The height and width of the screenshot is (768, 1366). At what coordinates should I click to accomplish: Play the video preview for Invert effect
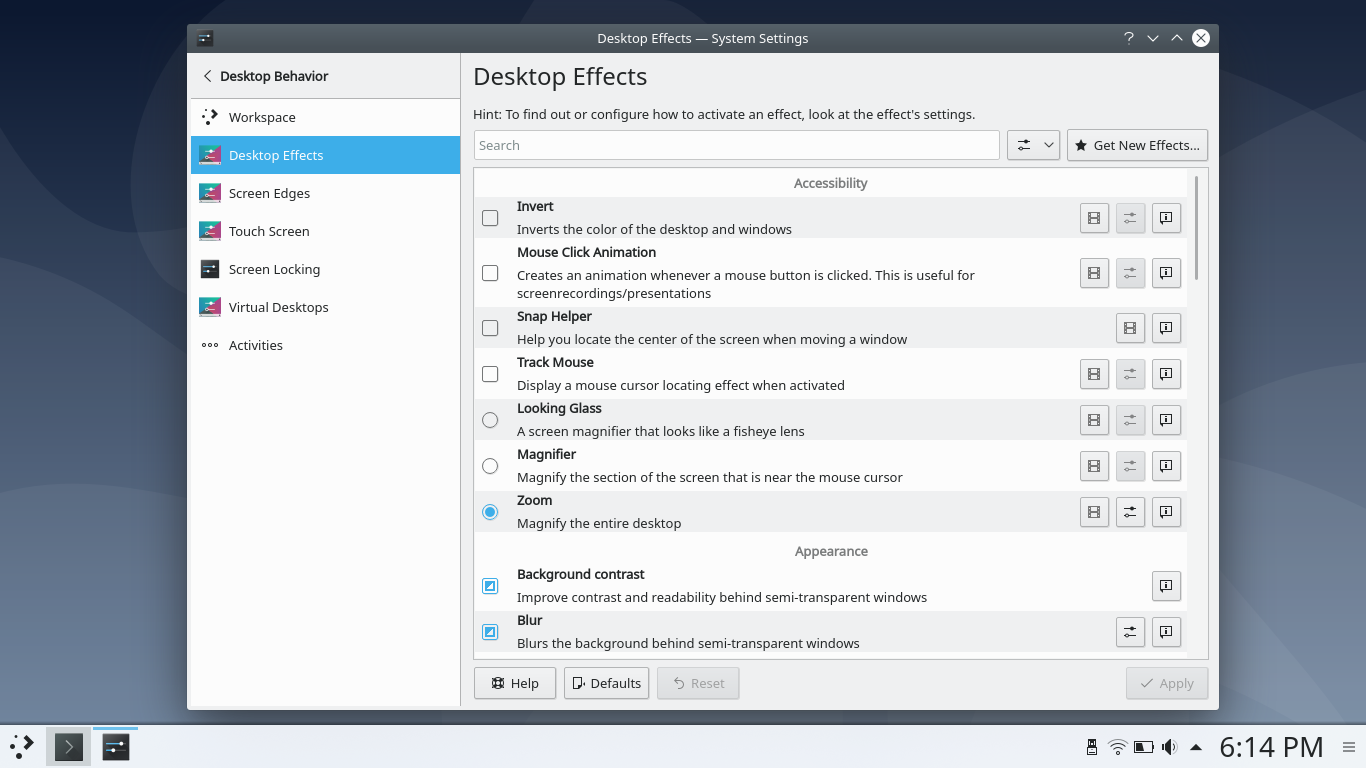[x=1094, y=218]
